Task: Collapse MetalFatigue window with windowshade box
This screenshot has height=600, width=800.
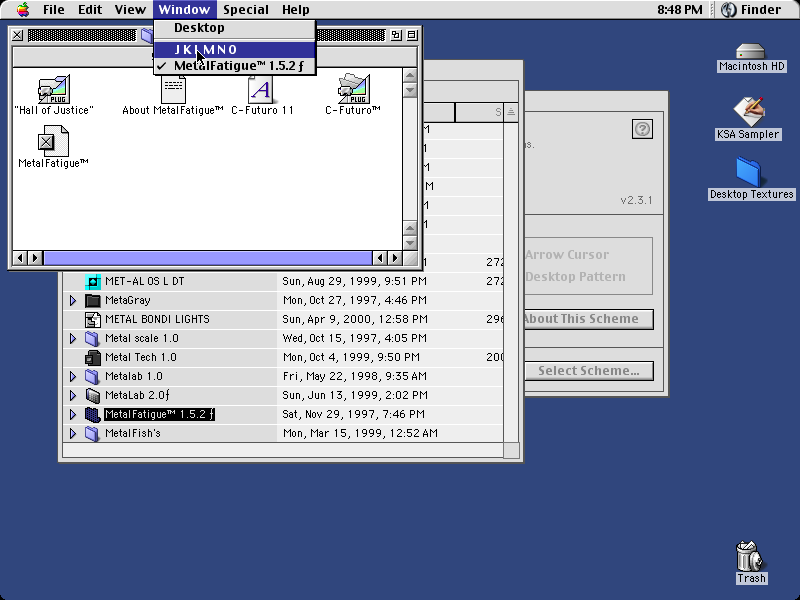Action: [412, 35]
